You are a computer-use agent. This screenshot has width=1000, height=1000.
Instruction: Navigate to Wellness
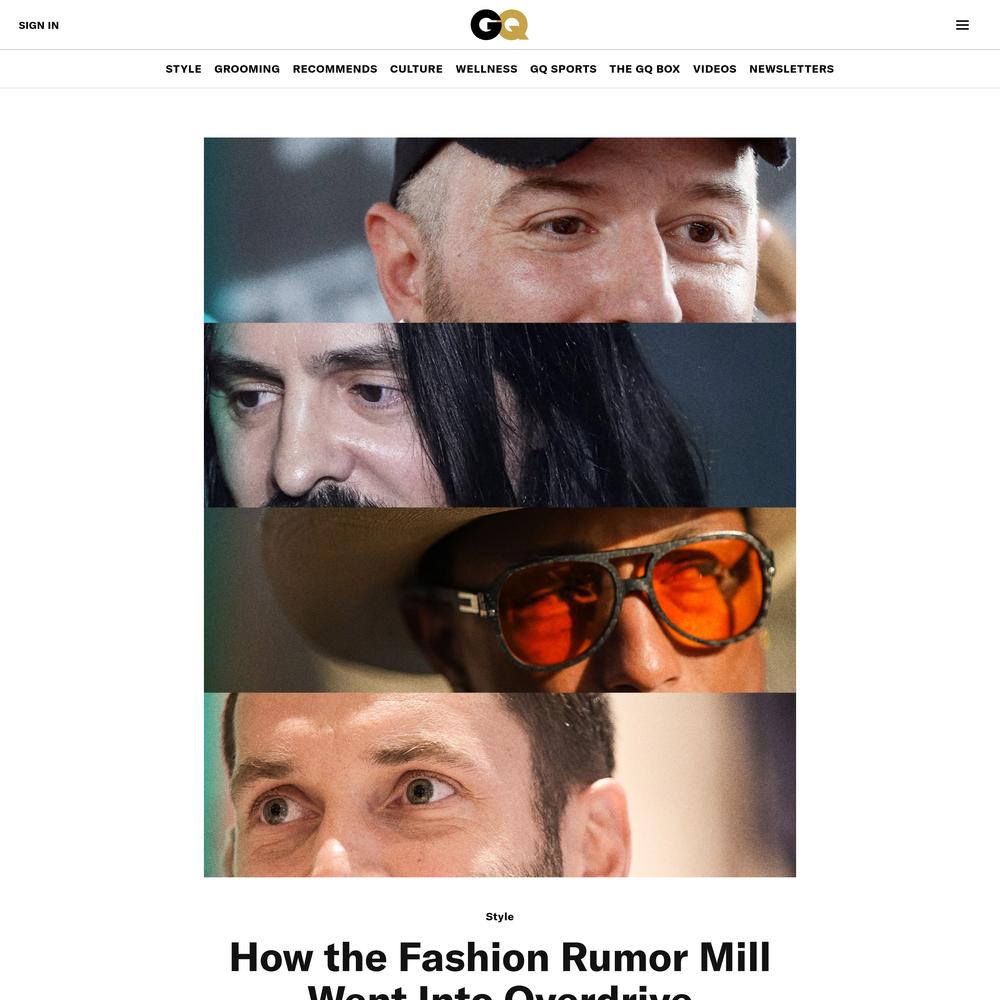(486, 69)
